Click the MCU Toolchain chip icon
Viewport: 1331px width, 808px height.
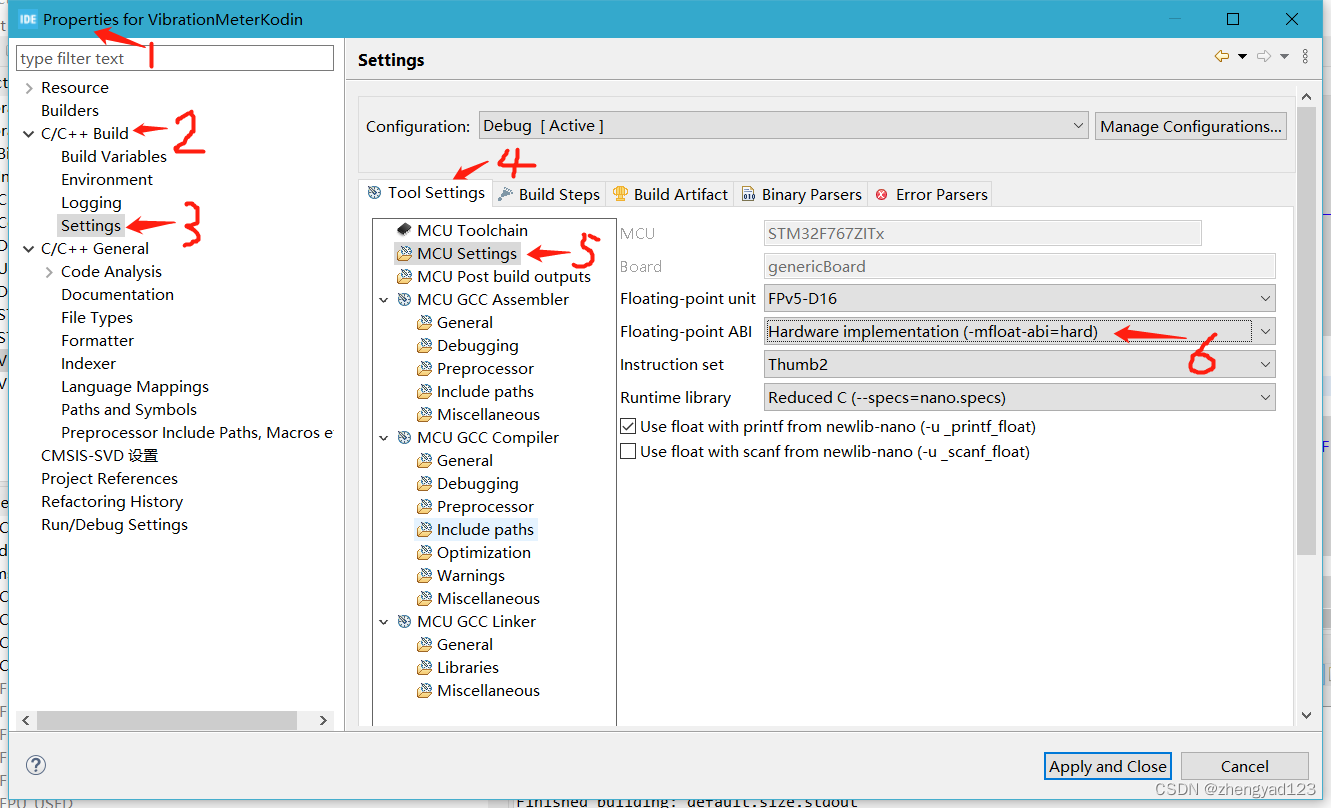[404, 230]
